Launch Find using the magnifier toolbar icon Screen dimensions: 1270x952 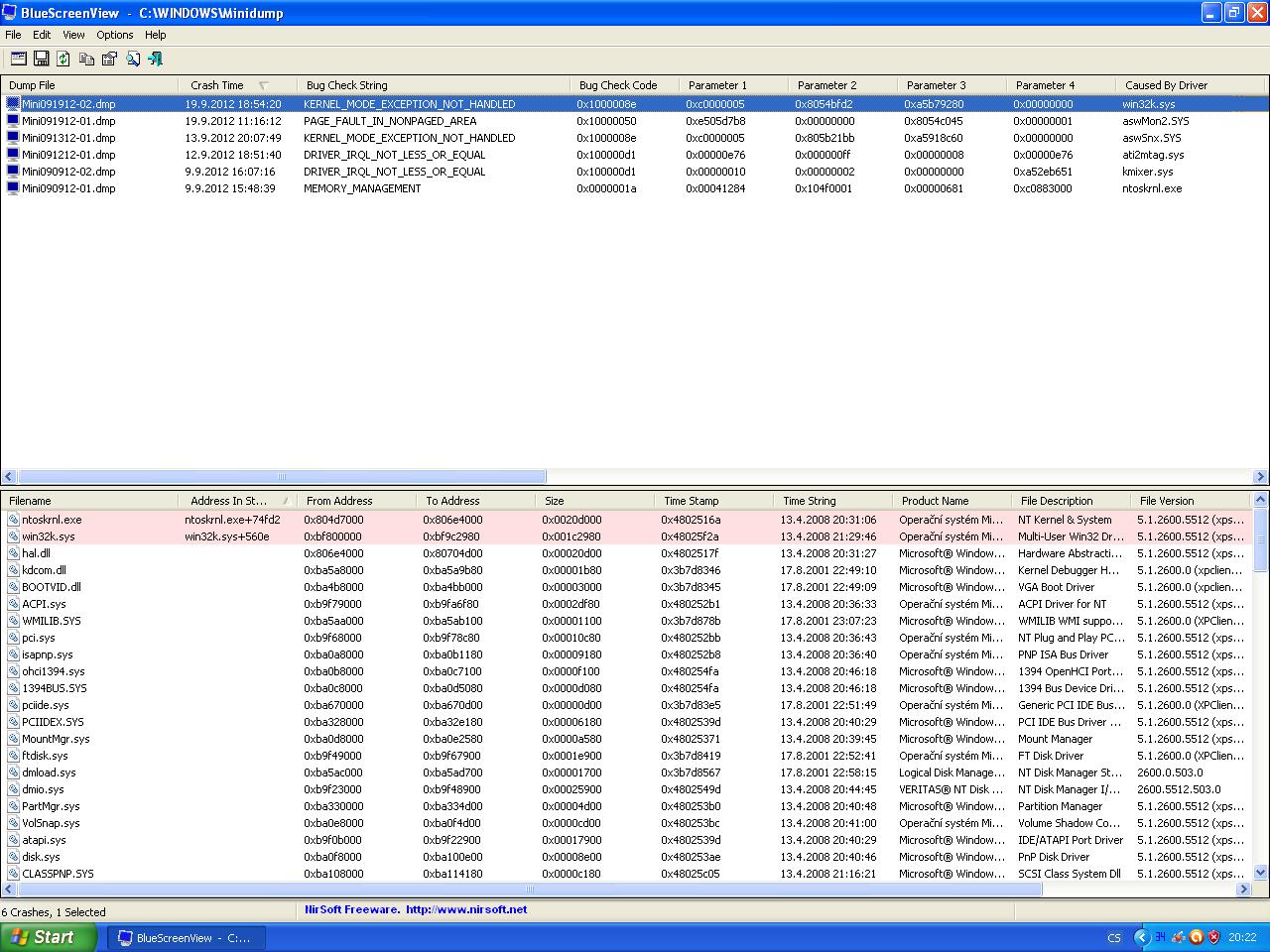point(133,59)
